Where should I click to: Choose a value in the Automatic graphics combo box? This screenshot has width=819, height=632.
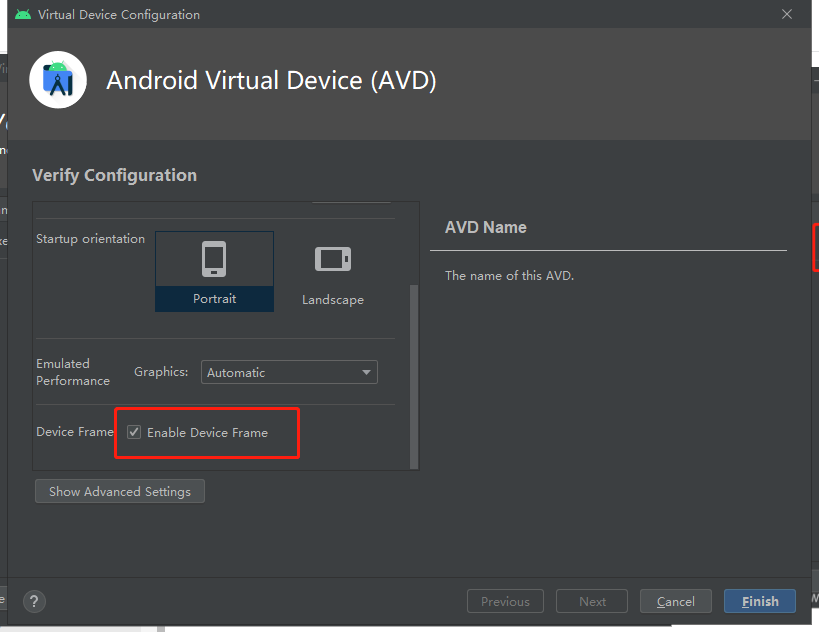click(289, 371)
